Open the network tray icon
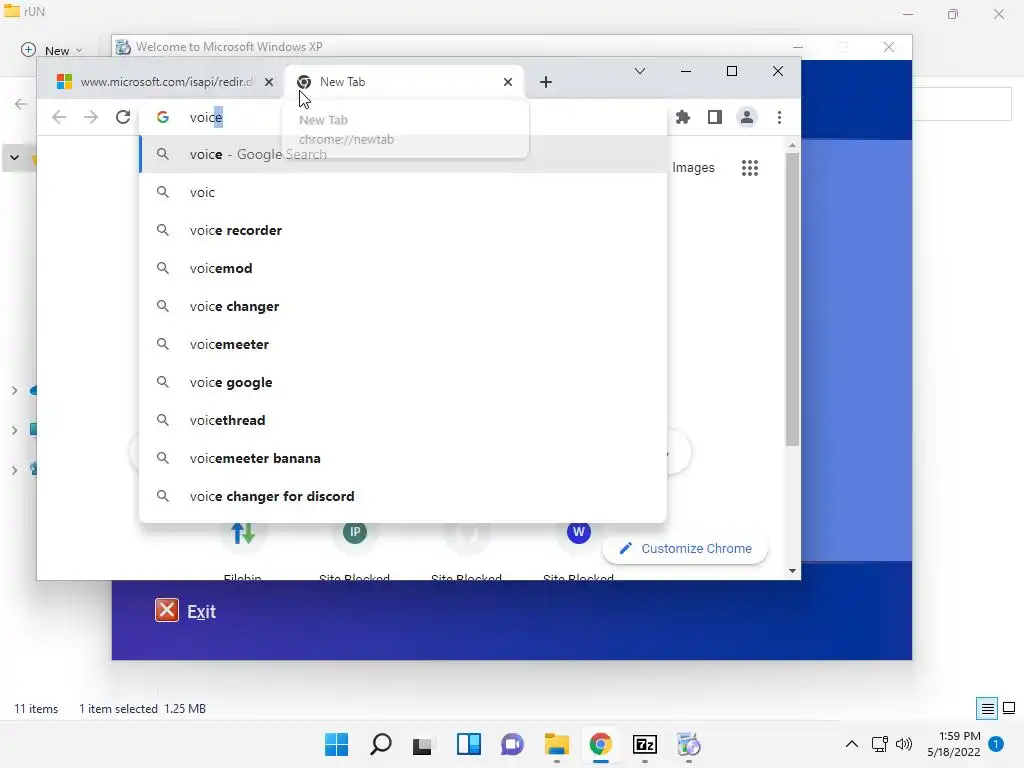 click(879, 744)
